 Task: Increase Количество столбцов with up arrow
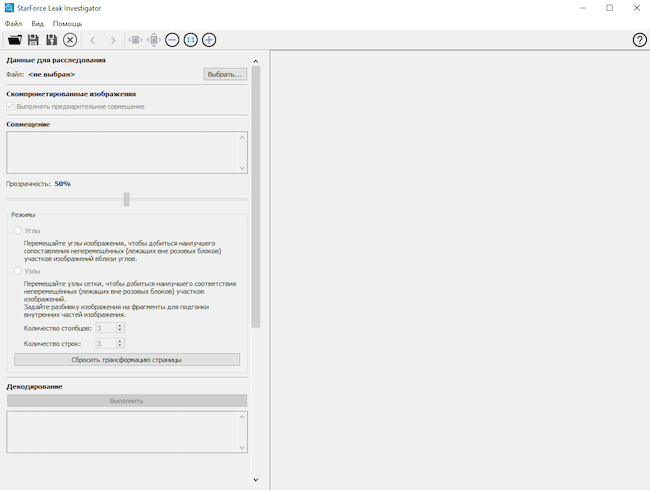click(x=120, y=326)
